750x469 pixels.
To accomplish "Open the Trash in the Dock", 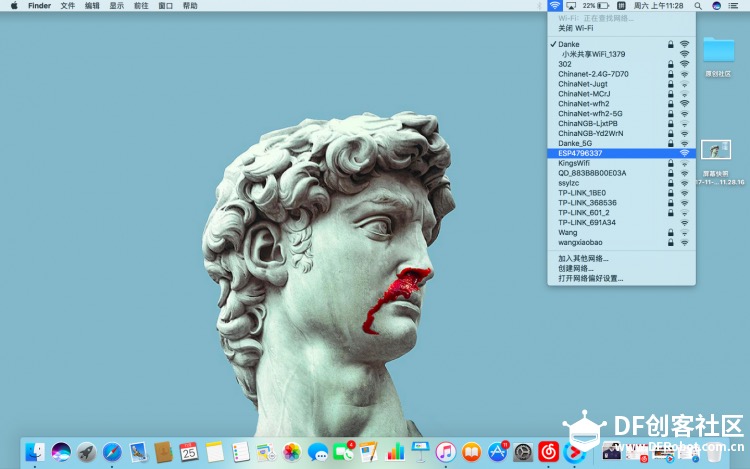I will (714, 453).
